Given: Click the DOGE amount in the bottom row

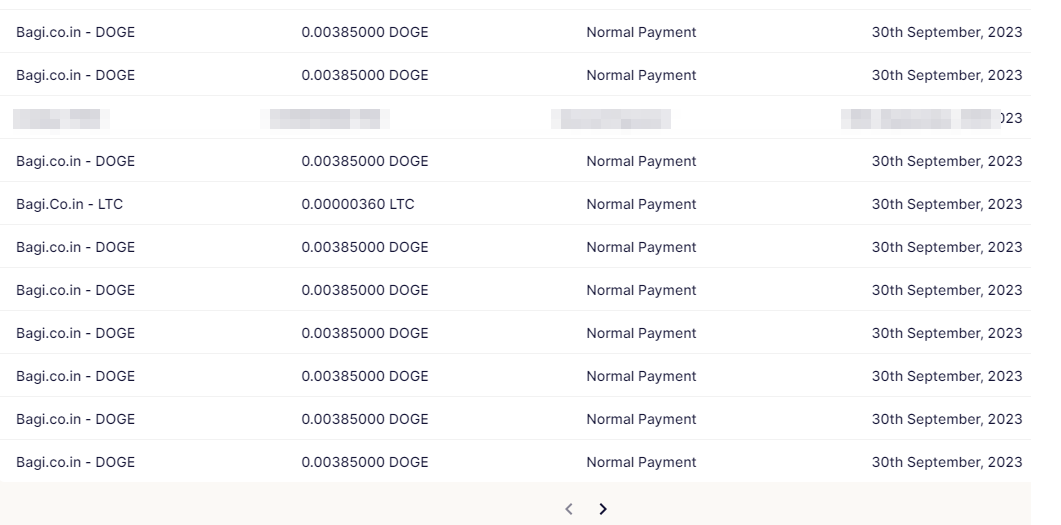Looking at the screenshot, I should pos(365,462).
